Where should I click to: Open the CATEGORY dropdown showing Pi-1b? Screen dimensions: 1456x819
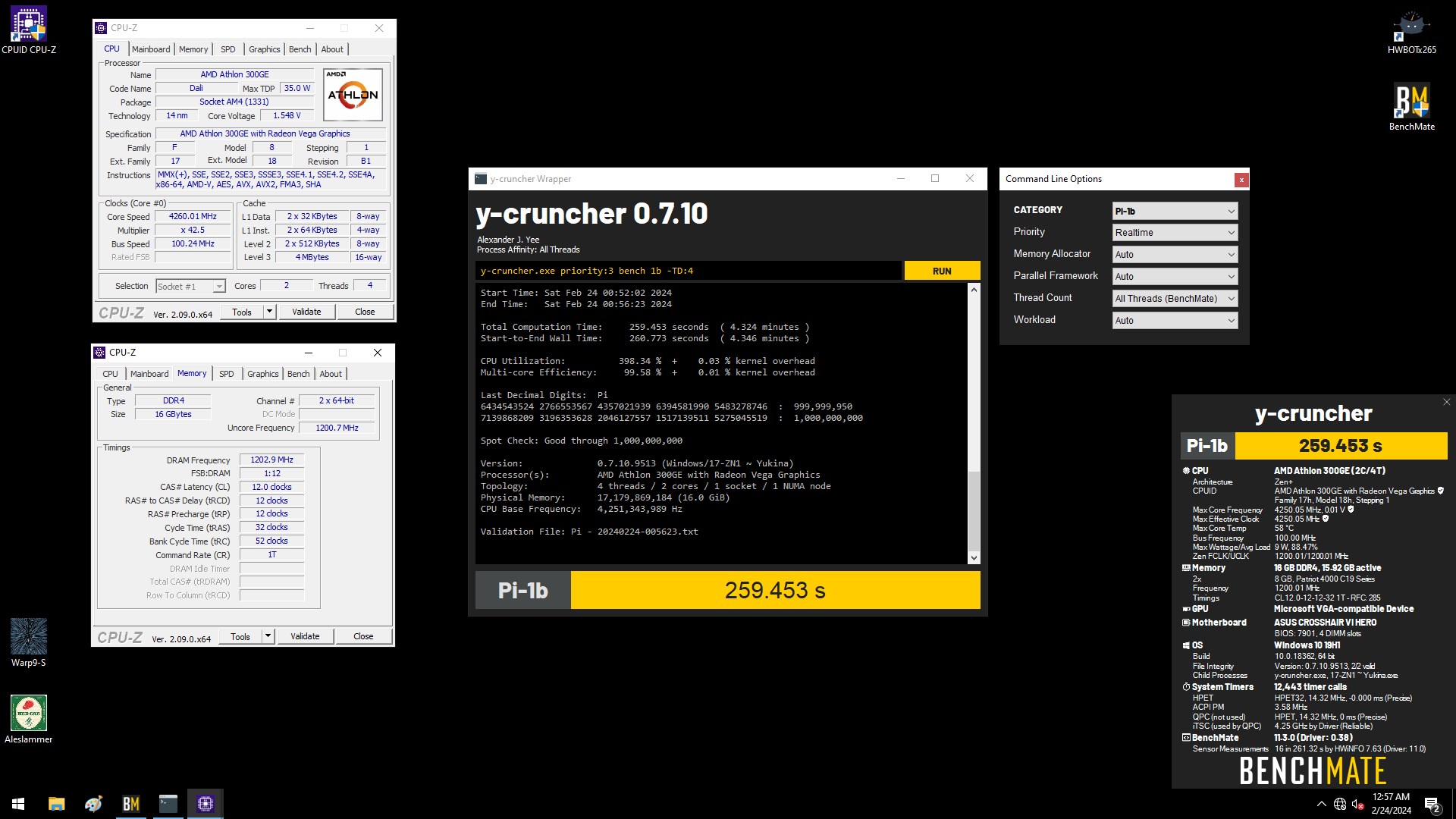(1175, 211)
